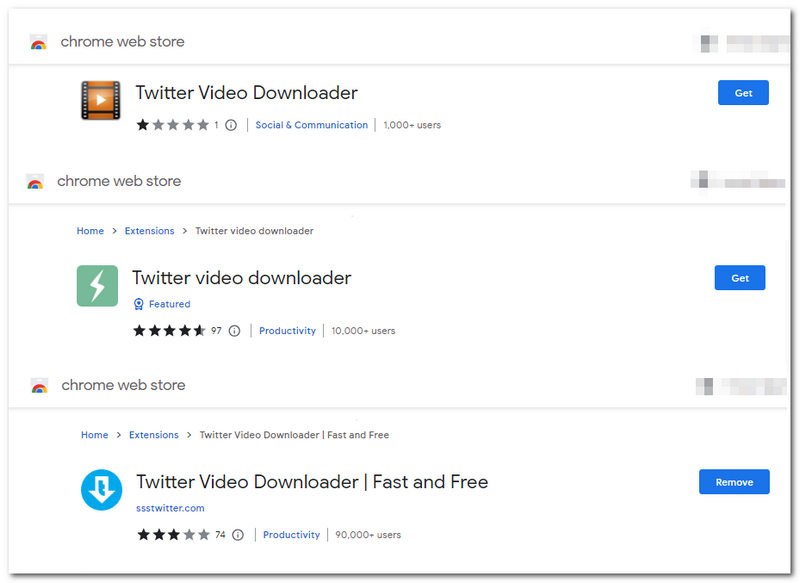Open Productivity category for the 10,000+ users extension
800x583 pixels.
point(287,331)
